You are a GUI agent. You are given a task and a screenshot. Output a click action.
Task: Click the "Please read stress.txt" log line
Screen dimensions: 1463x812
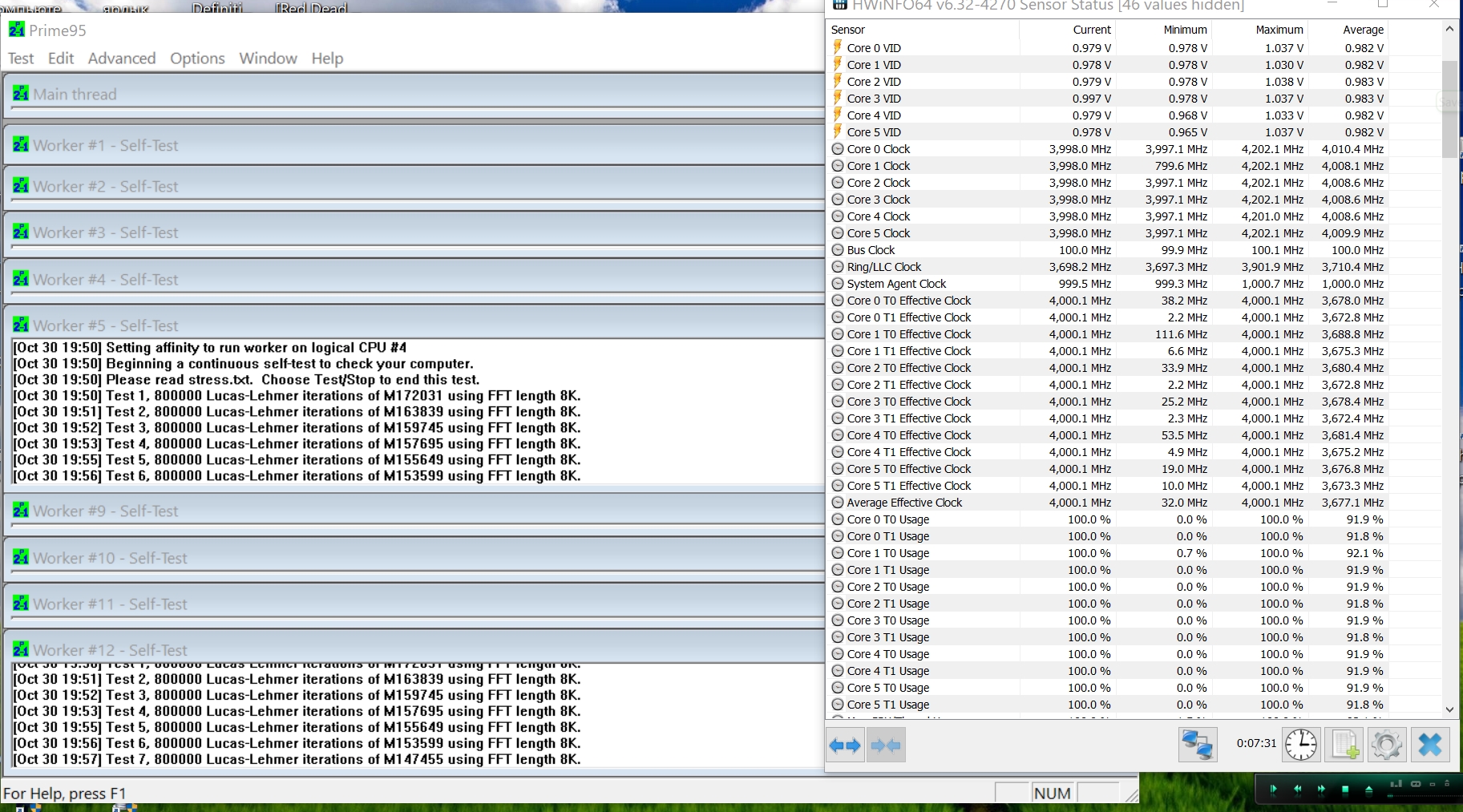[x=247, y=380]
